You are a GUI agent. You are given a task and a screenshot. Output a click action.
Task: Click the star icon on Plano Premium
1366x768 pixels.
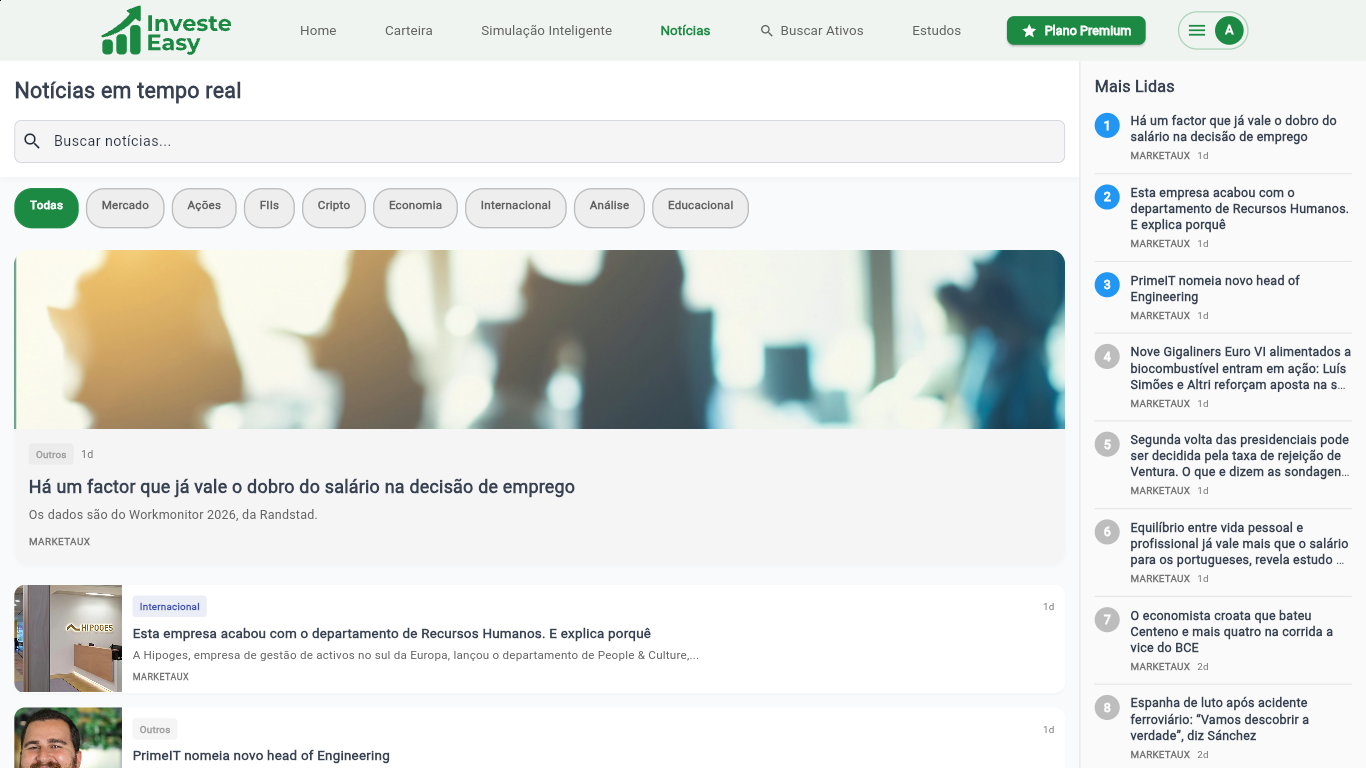(x=1029, y=31)
